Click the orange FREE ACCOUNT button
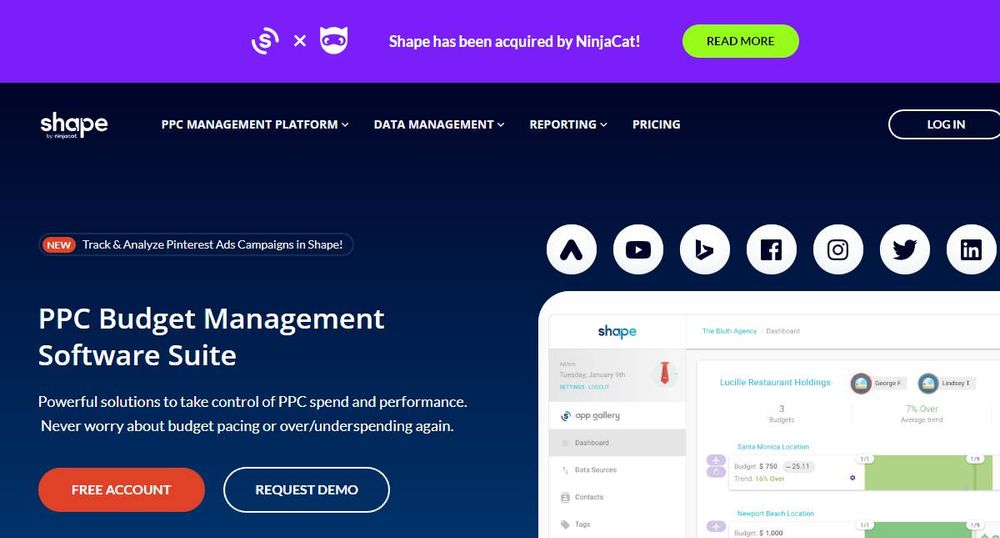This screenshot has width=1000, height=538. [x=121, y=490]
